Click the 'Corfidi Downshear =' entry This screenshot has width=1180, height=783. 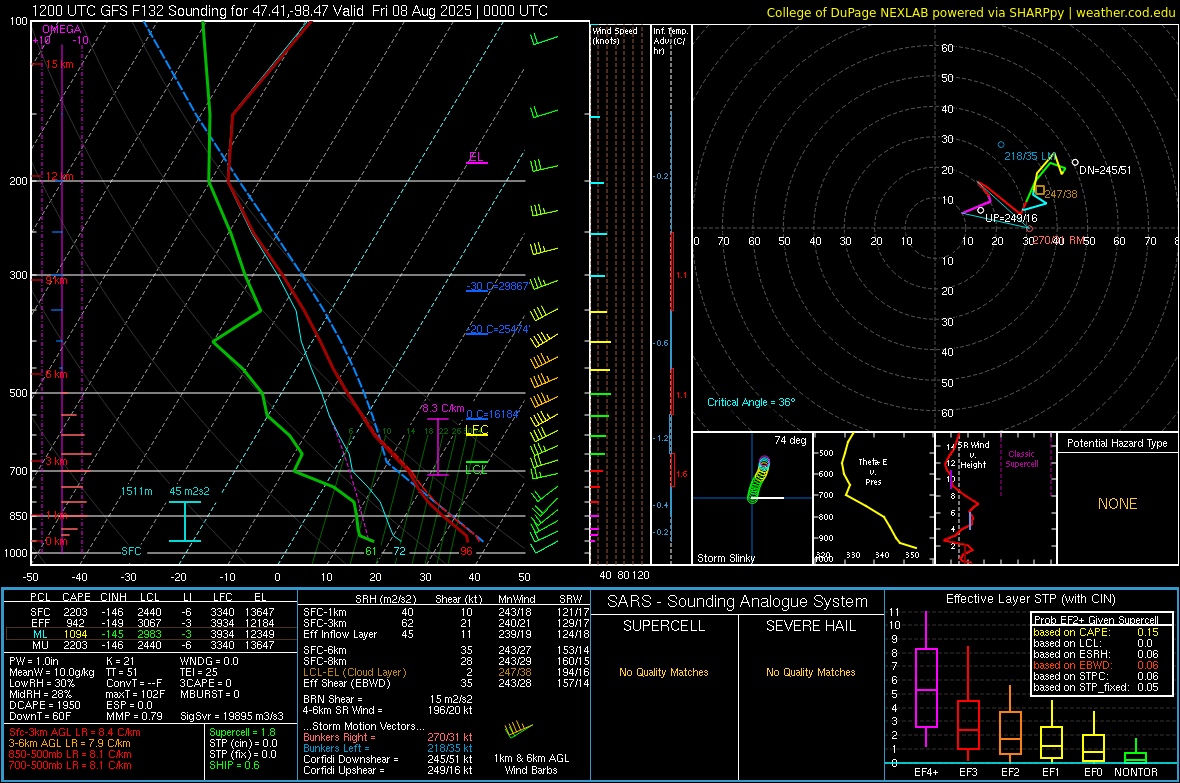(x=388, y=759)
